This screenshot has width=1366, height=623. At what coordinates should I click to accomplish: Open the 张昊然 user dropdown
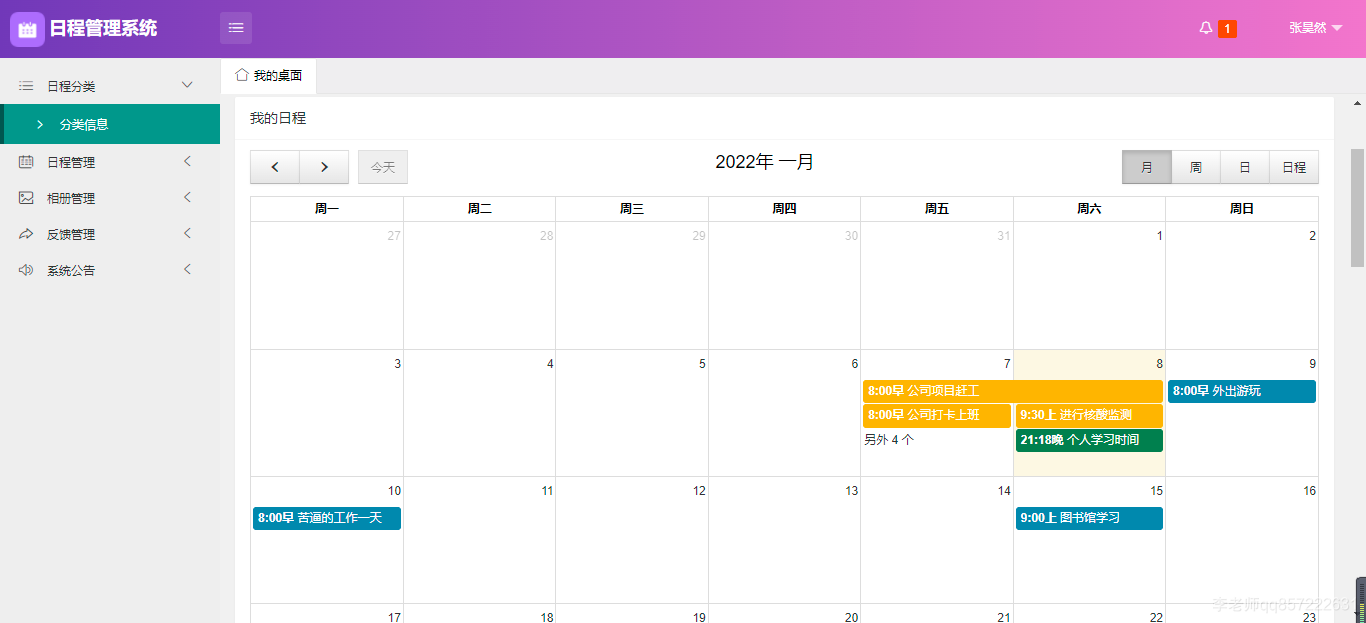coord(1315,28)
